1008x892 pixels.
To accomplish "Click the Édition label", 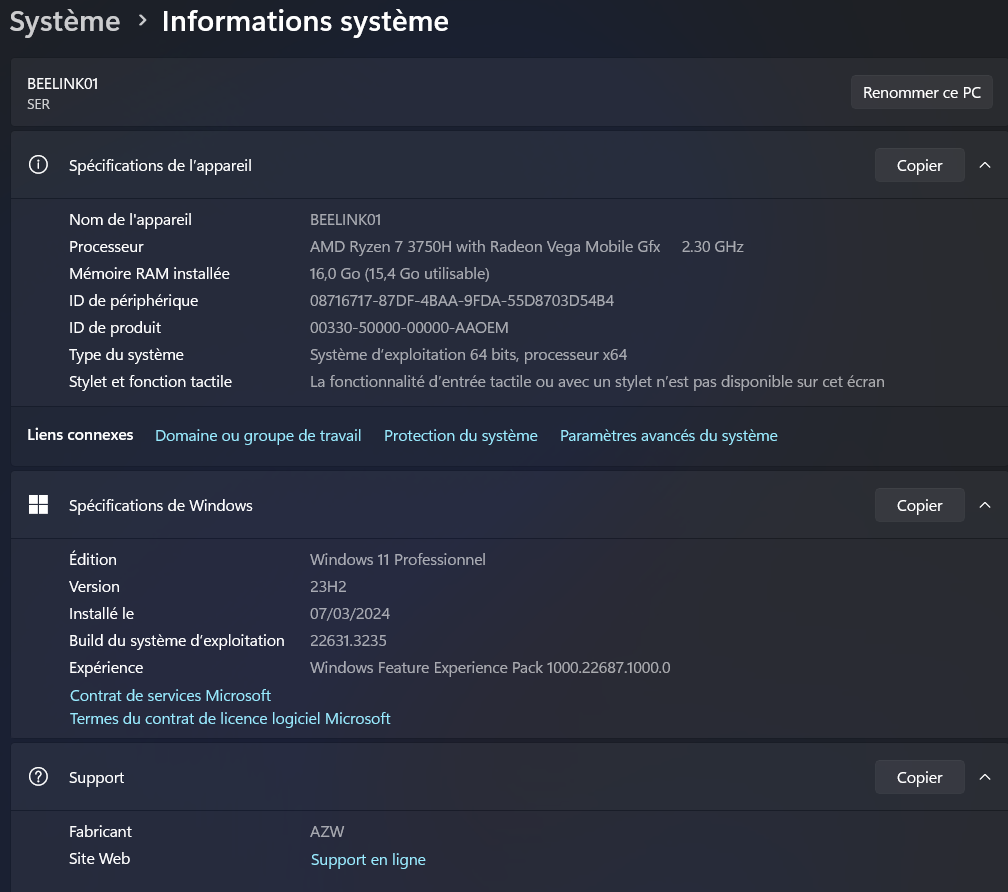I will click(93, 560).
